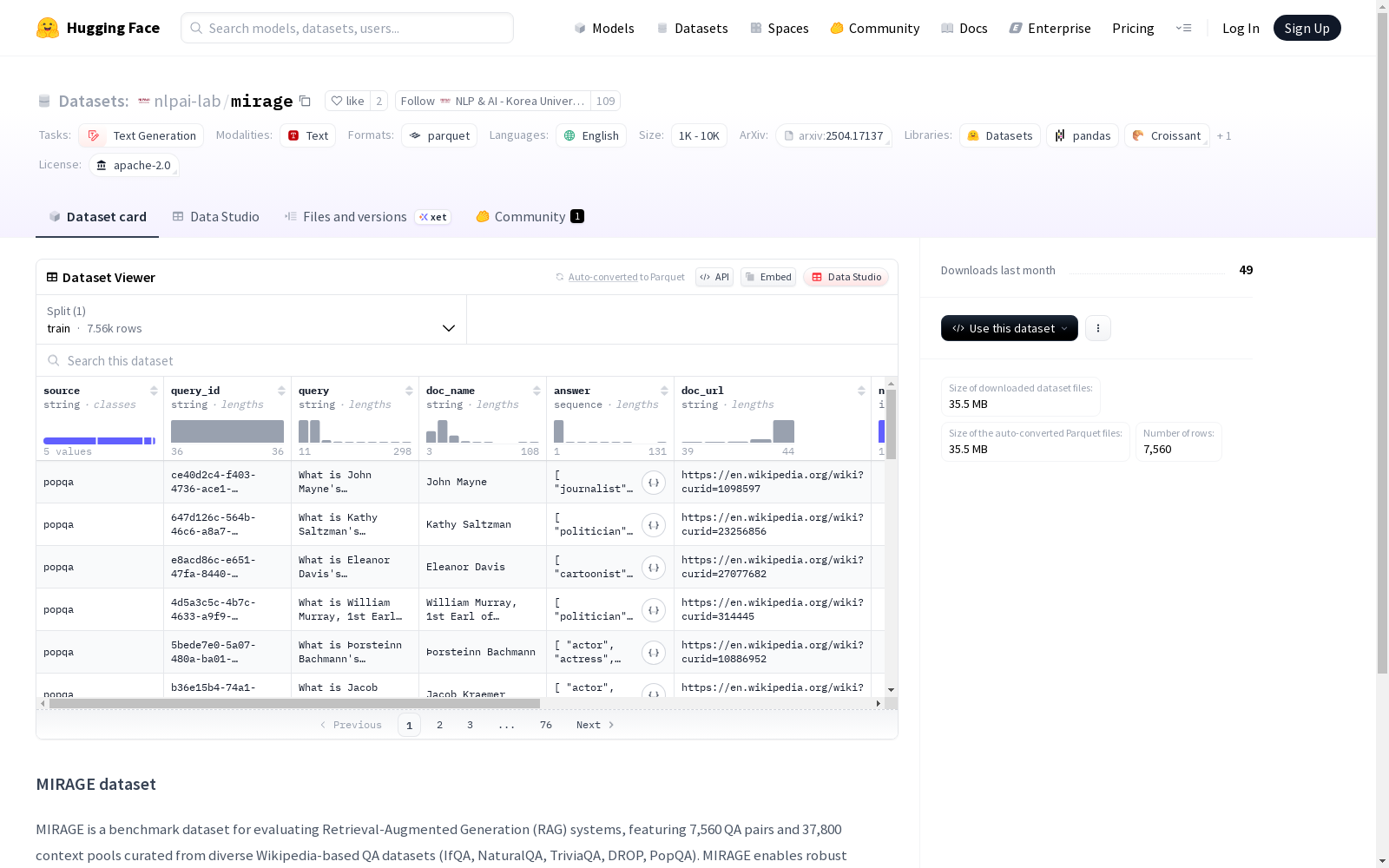Select the Text modality tag
Screen dimensions: 1389x868
(x=307, y=135)
